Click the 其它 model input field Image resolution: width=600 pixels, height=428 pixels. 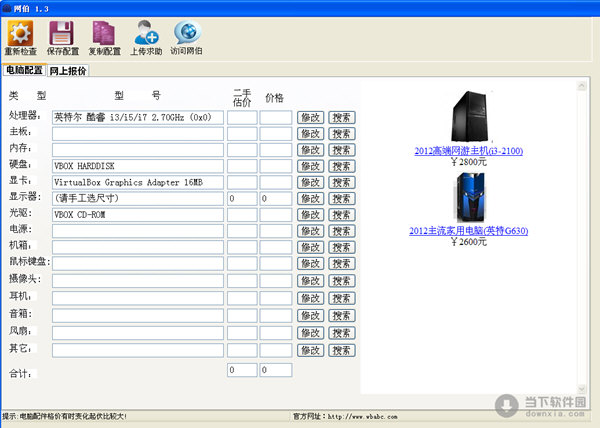(x=138, y=350)
